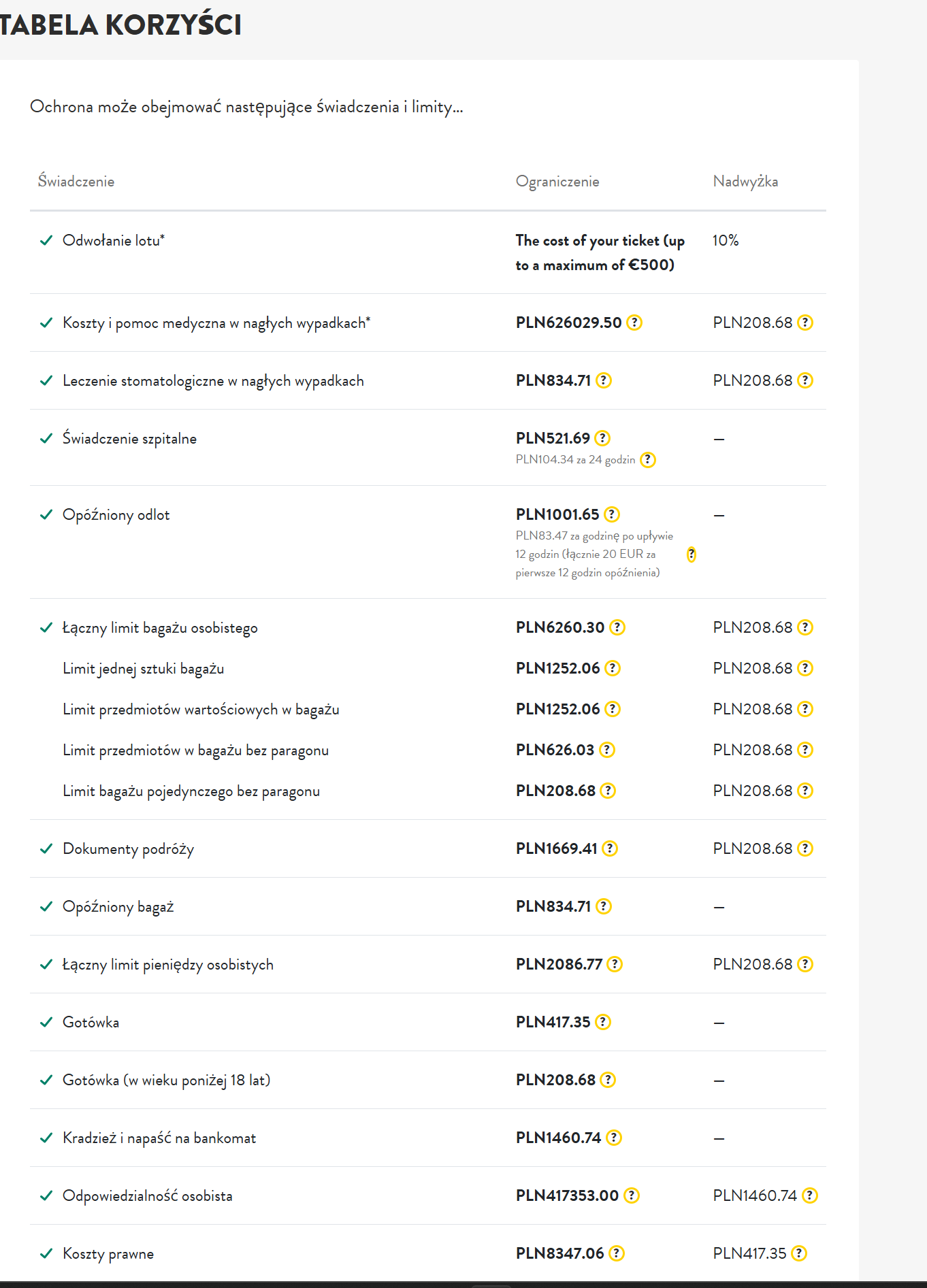The image size is (927, 1288).
Task: Select the Opóźniony bagaż row label
Action: pyautogui.click(x=118, y=907)
